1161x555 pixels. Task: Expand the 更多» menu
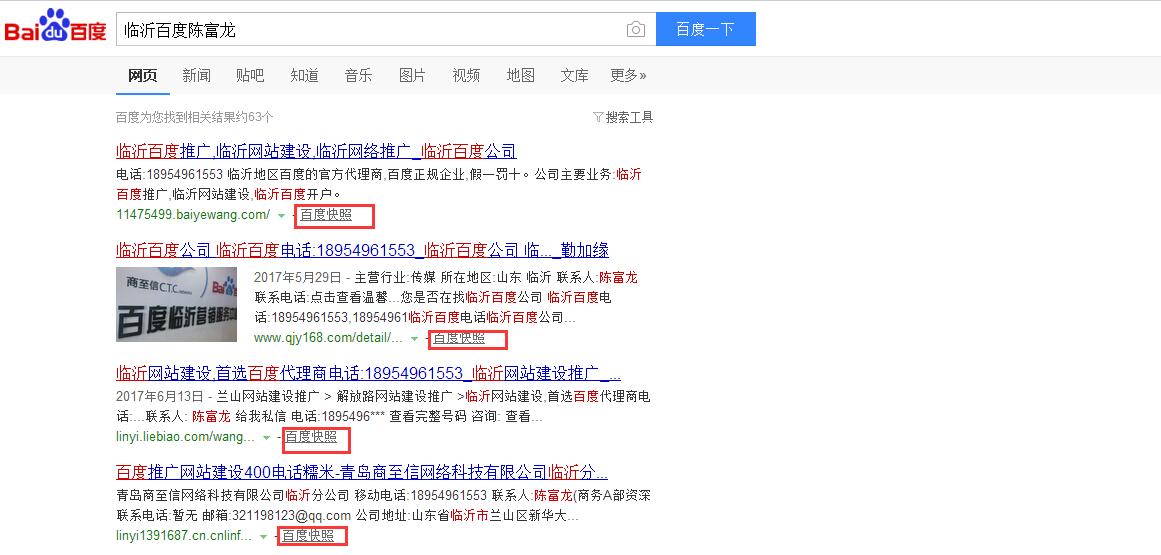(x=628, y=75)
